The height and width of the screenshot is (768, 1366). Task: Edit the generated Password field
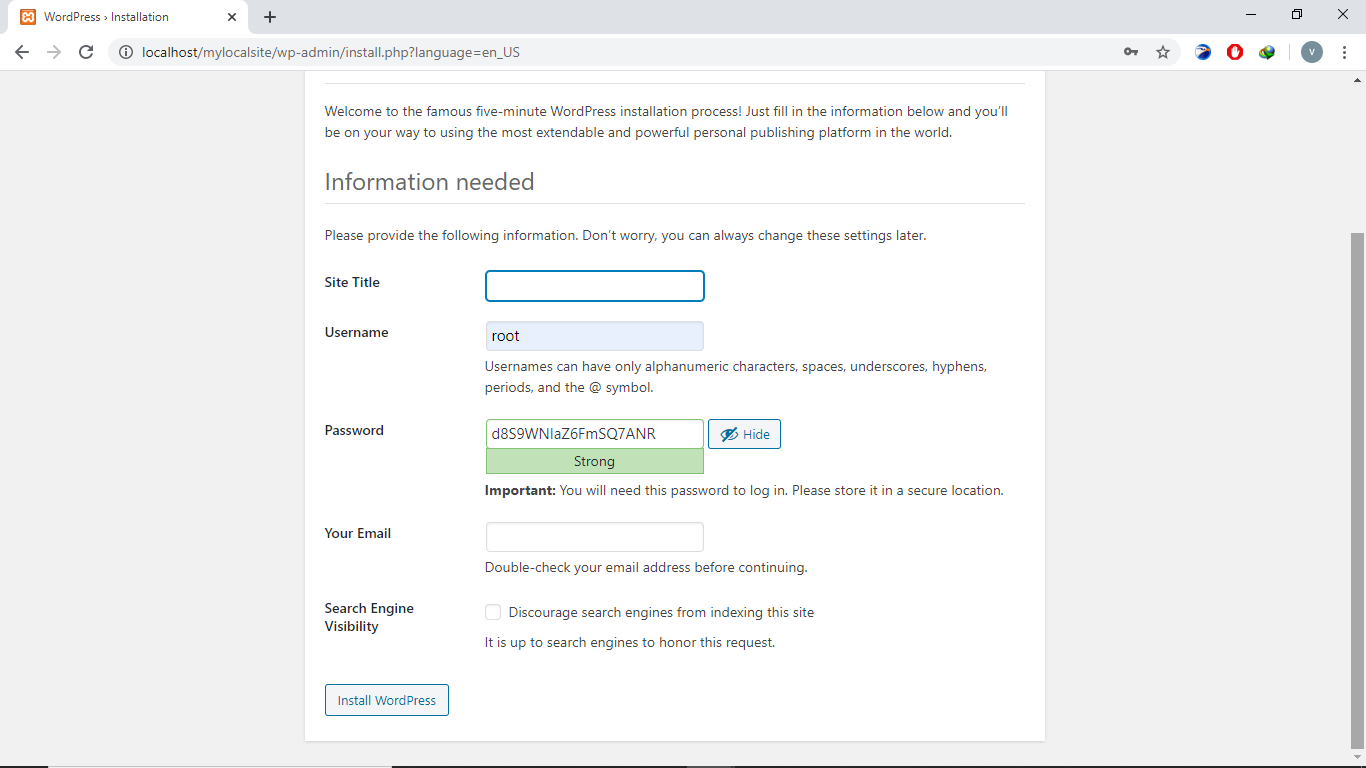pos(595,434)
